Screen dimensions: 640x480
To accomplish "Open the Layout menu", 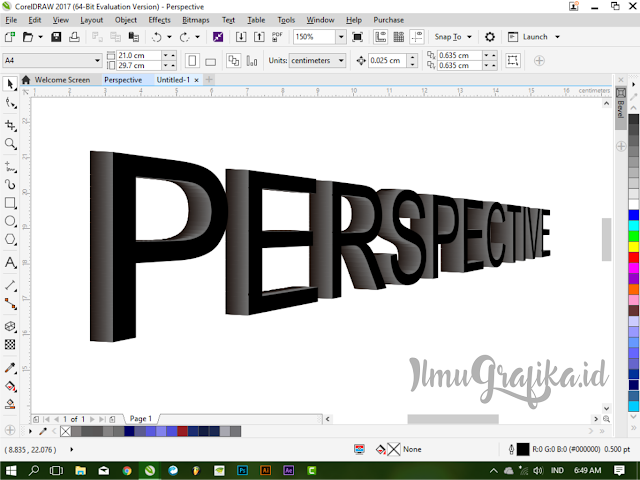I will (91, 20).
